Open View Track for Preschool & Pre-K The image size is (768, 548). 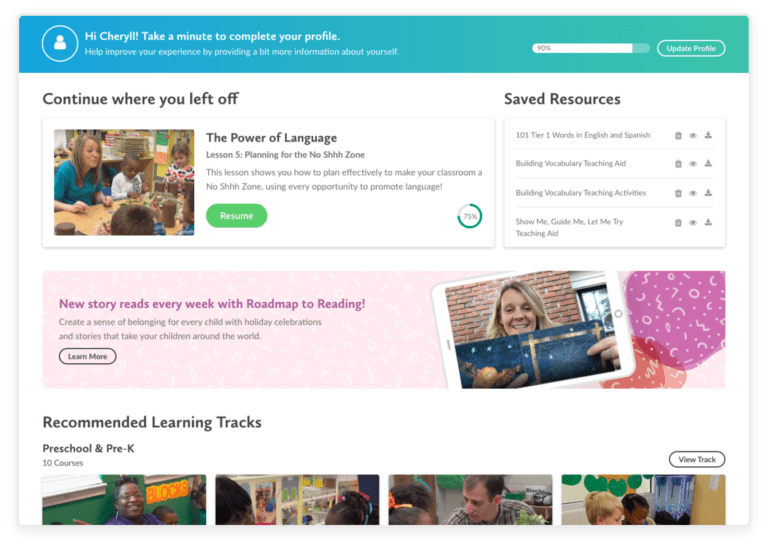[696, 459]
